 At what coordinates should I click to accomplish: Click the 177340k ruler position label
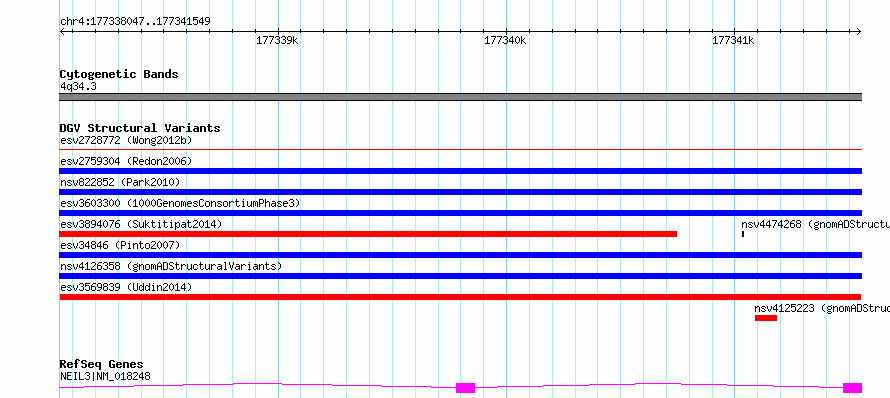point(505,40)
